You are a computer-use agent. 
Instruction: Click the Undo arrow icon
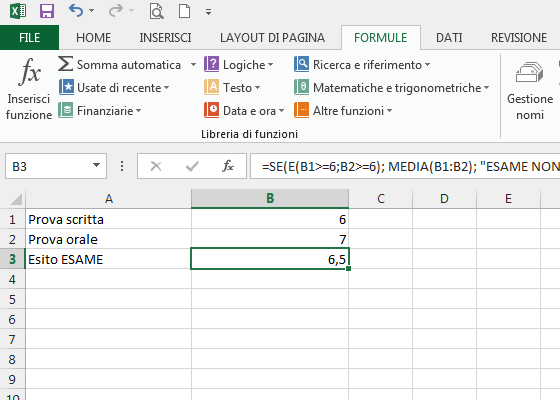point(76,11)
